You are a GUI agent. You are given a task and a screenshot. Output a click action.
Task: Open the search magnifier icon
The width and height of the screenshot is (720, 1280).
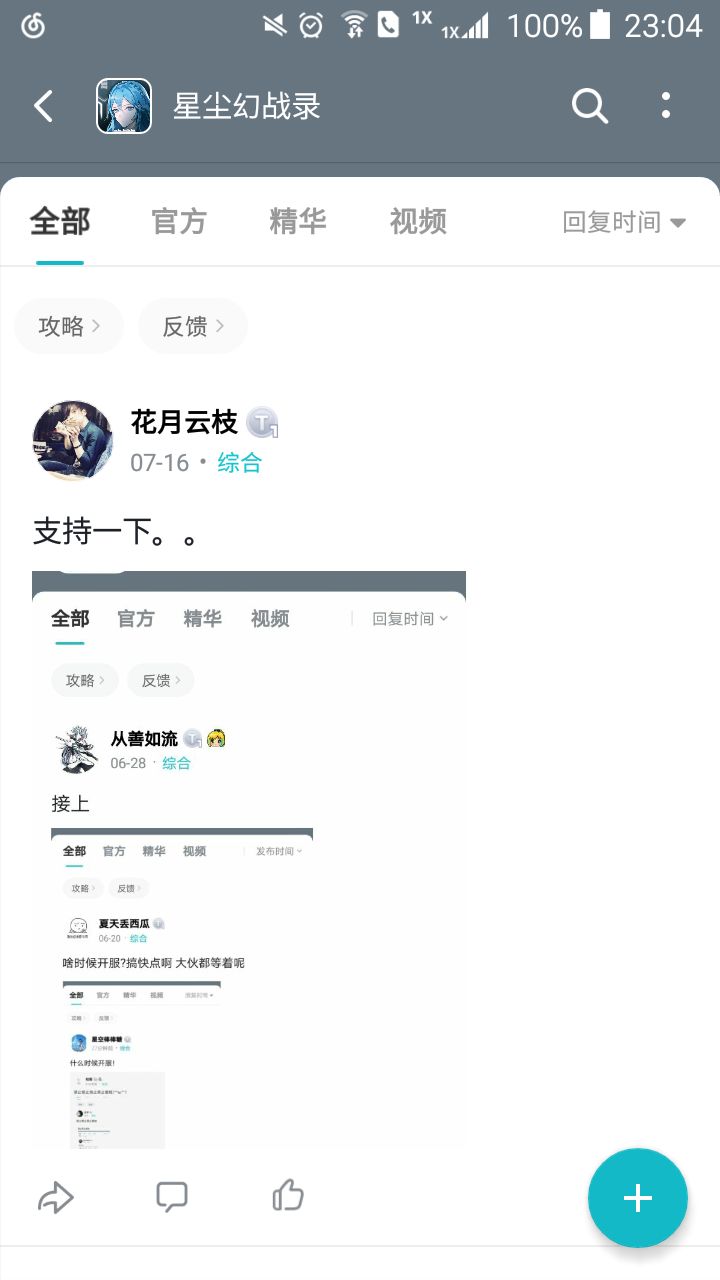(x=589, y=105)
